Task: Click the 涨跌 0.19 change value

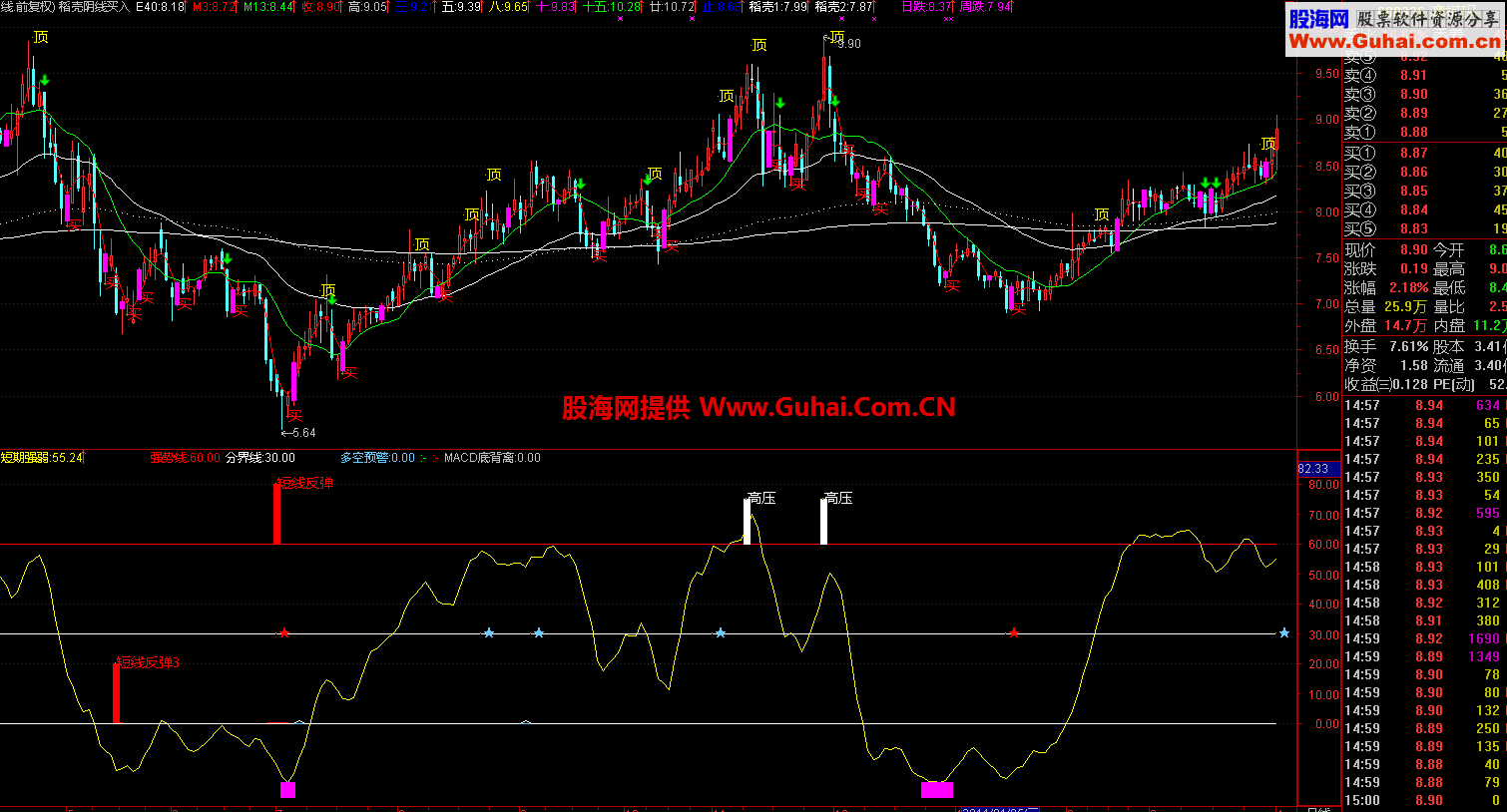Action: click(1413, 268)
